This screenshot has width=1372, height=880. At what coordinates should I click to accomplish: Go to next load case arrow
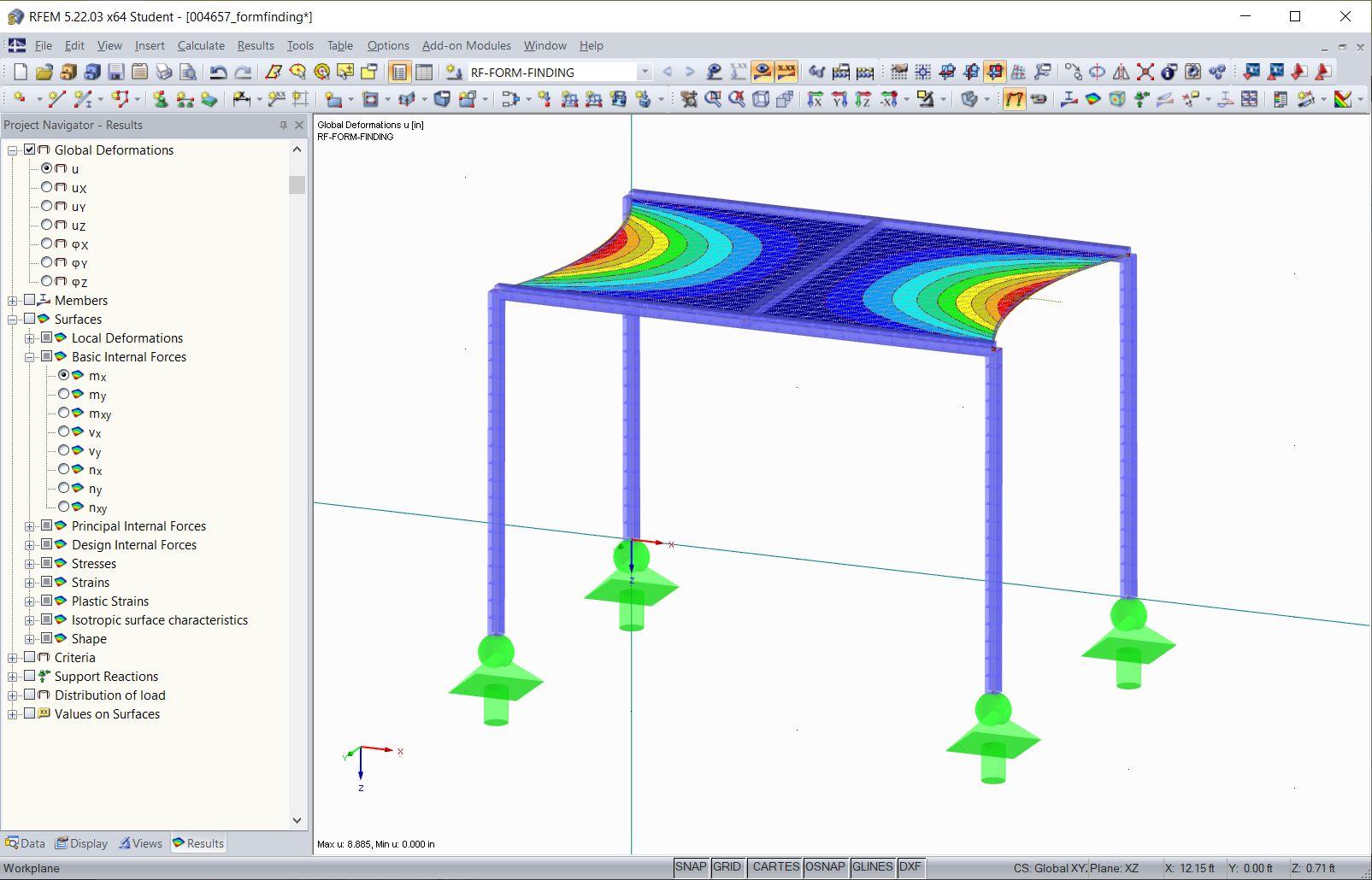coord(690,72)
